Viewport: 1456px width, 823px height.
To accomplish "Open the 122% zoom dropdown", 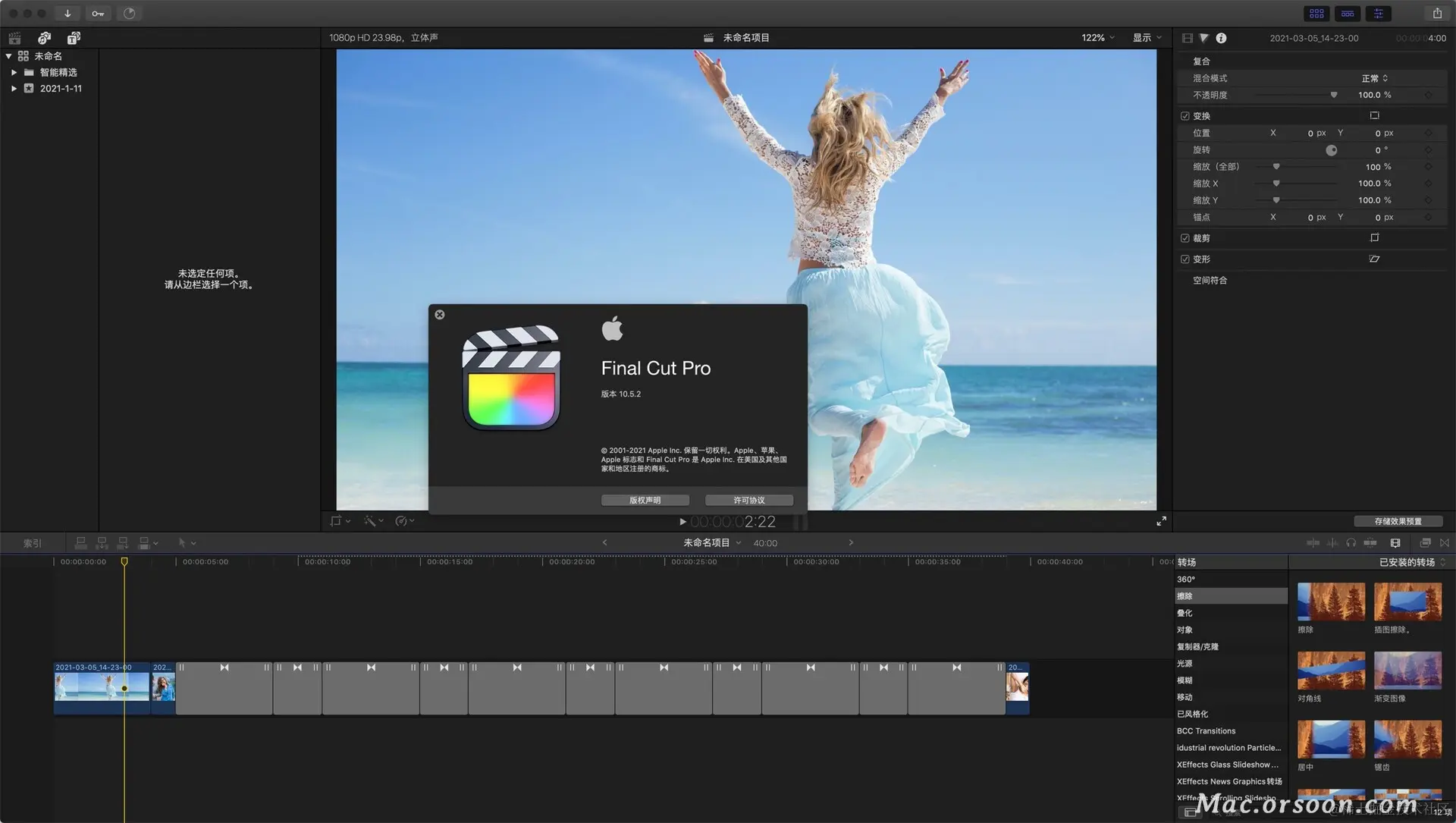I will pyautogui.click(x=1097, y=38).
